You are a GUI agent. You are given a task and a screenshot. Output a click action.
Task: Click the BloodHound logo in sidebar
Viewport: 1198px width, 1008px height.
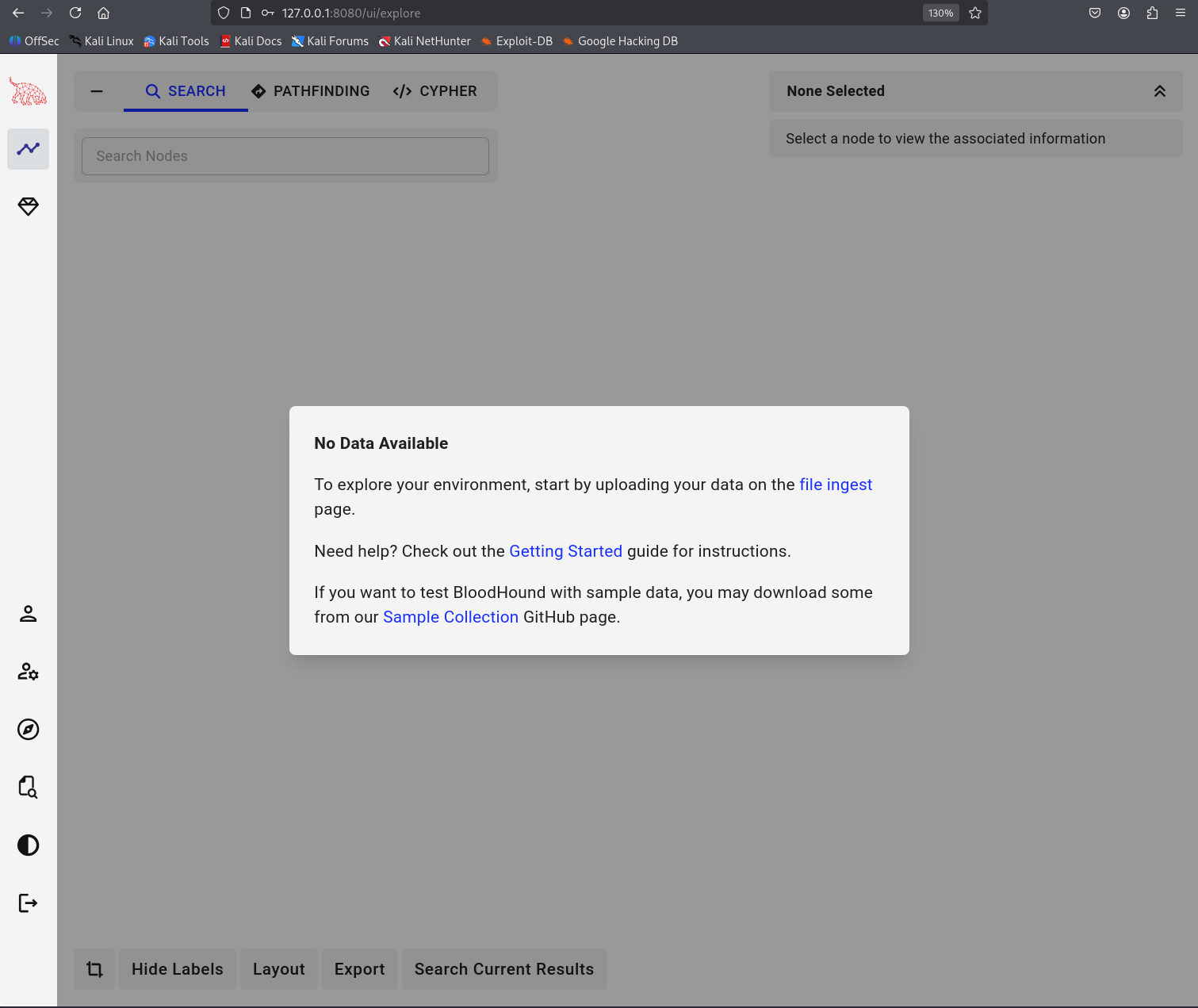(x=28, y=91)
